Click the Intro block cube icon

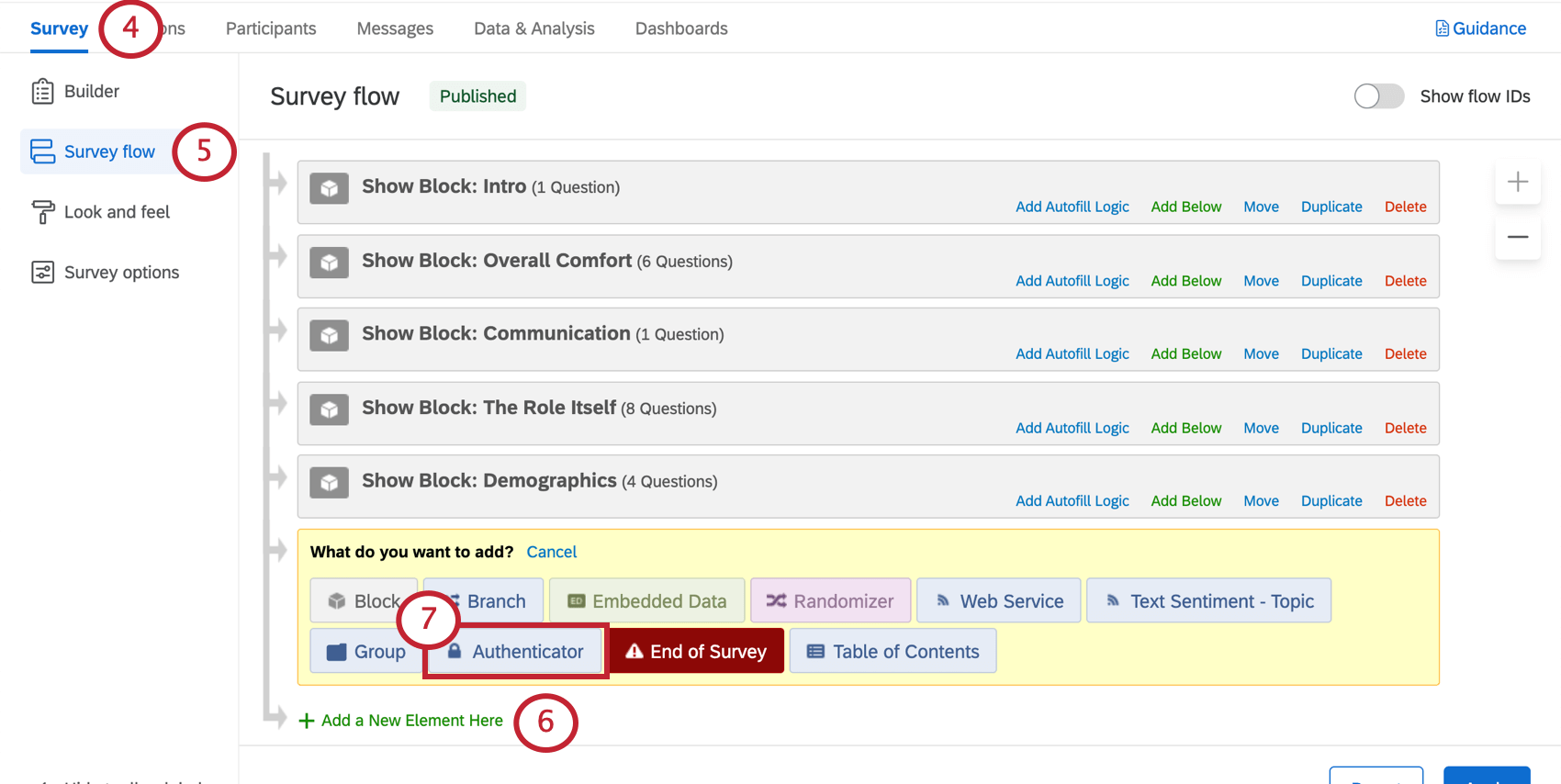click(329, 188)
